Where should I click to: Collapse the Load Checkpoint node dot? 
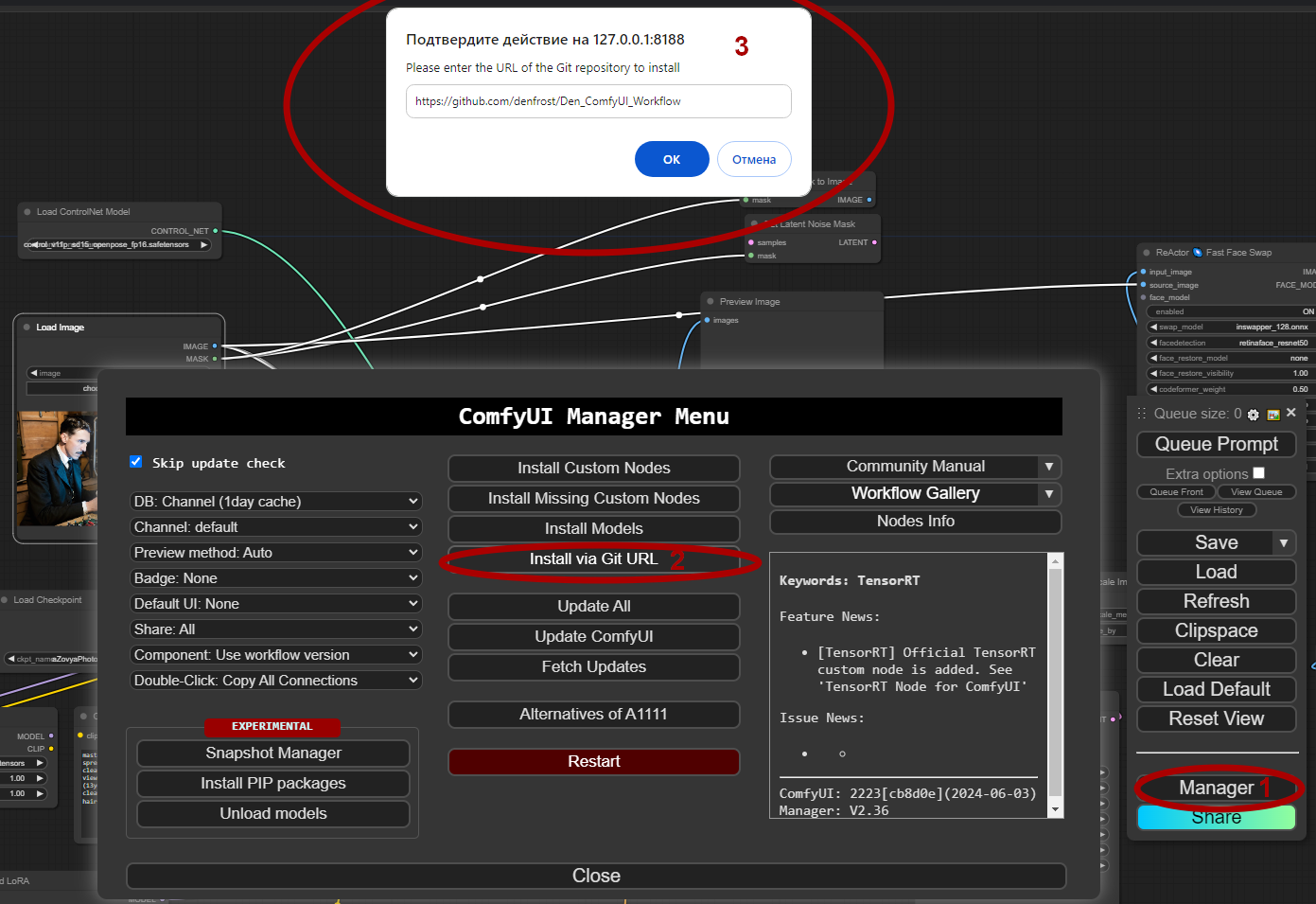(5, 600)
